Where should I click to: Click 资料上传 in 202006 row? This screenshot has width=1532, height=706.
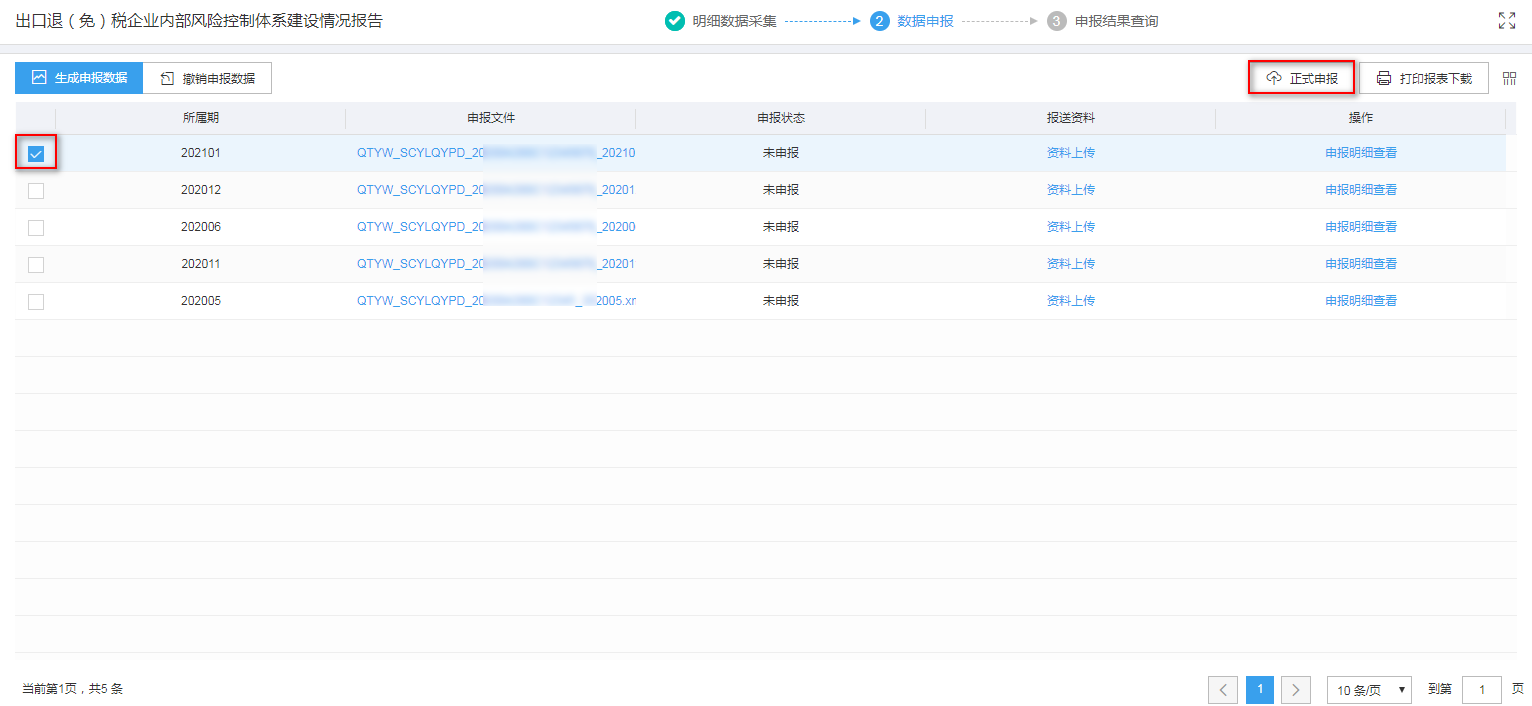tap(1071, 227)
